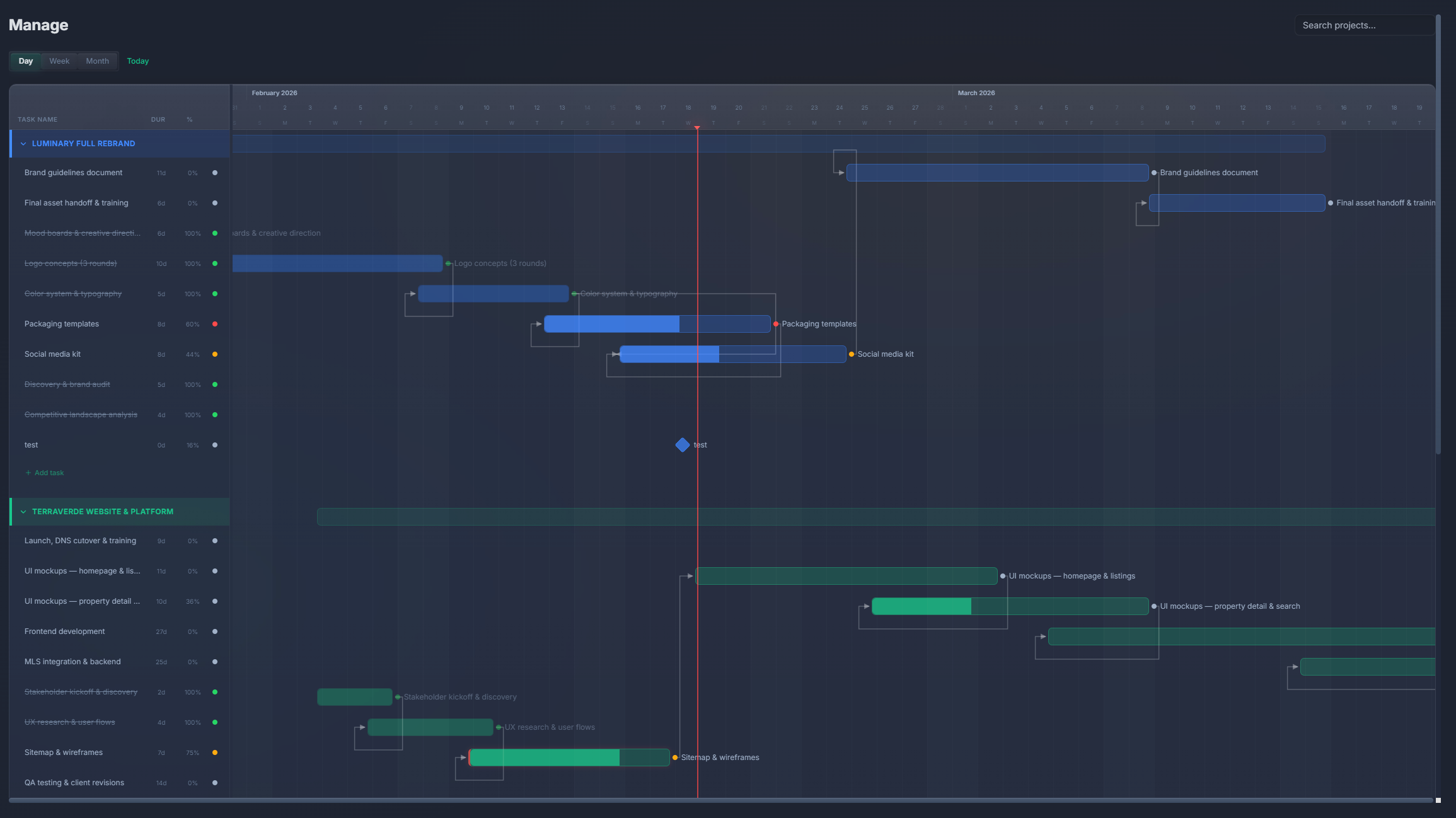1456x818 pixels.
Task: Toggle the status dot for Brand guidelines document
Action: (x=215, y=173)
